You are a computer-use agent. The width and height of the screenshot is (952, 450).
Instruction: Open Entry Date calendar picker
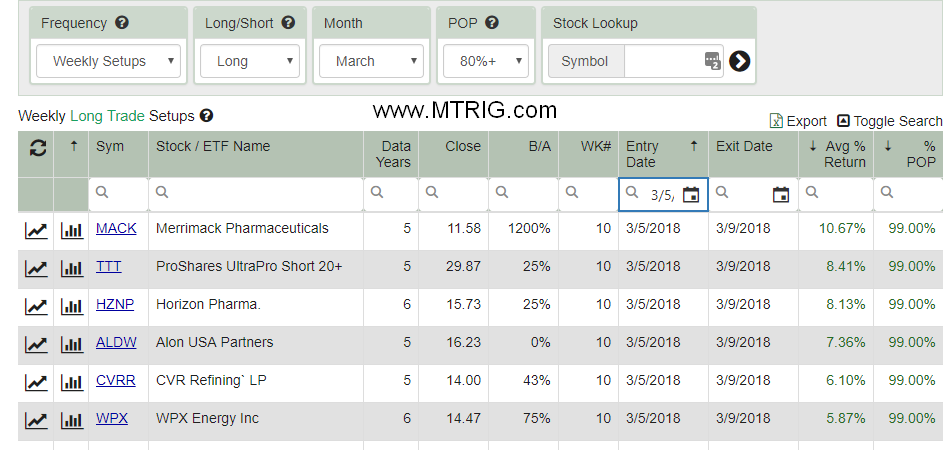click(x=691, y=195)
